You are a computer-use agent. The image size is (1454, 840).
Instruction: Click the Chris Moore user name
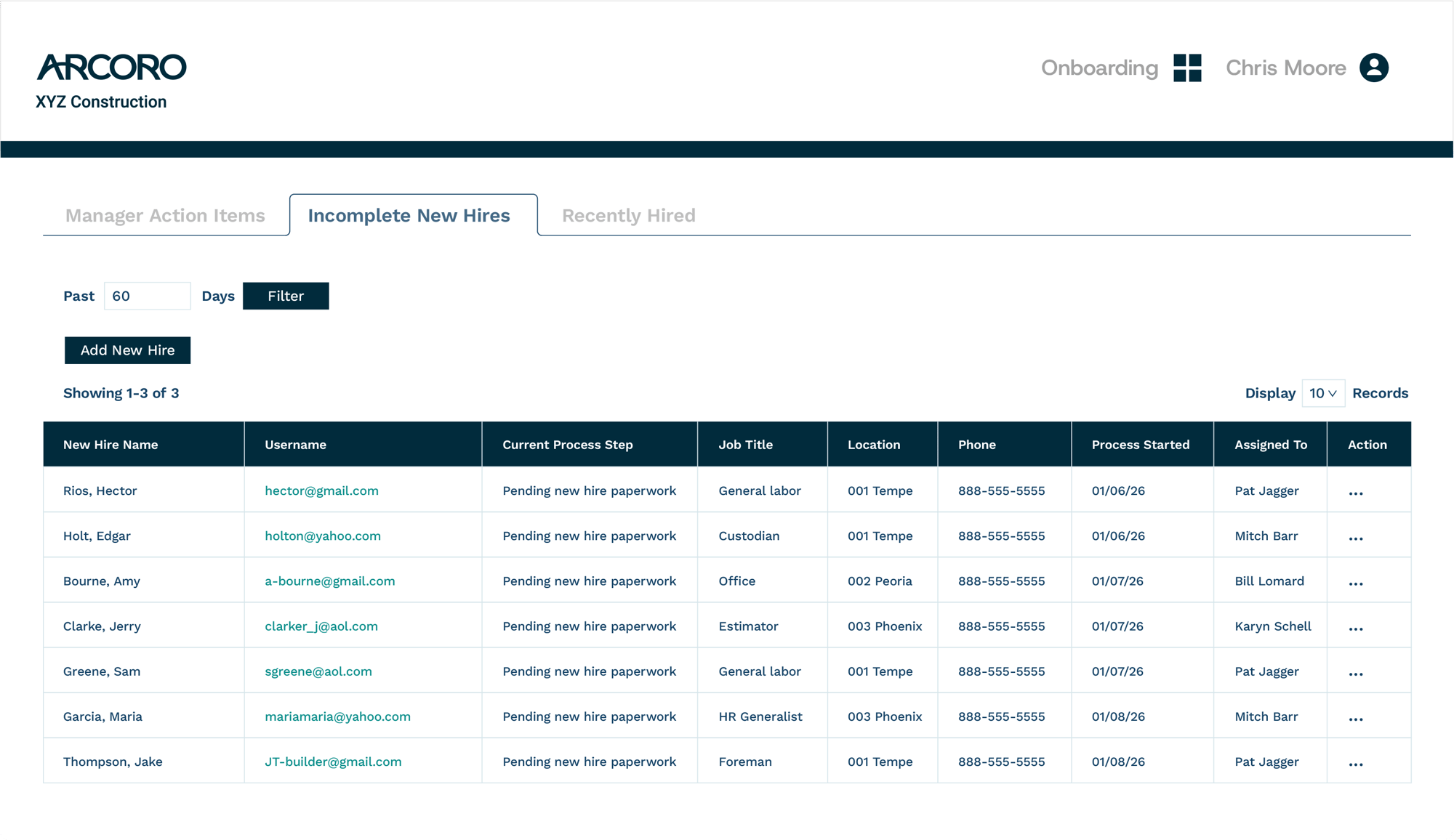click(x=1286, y=68)
